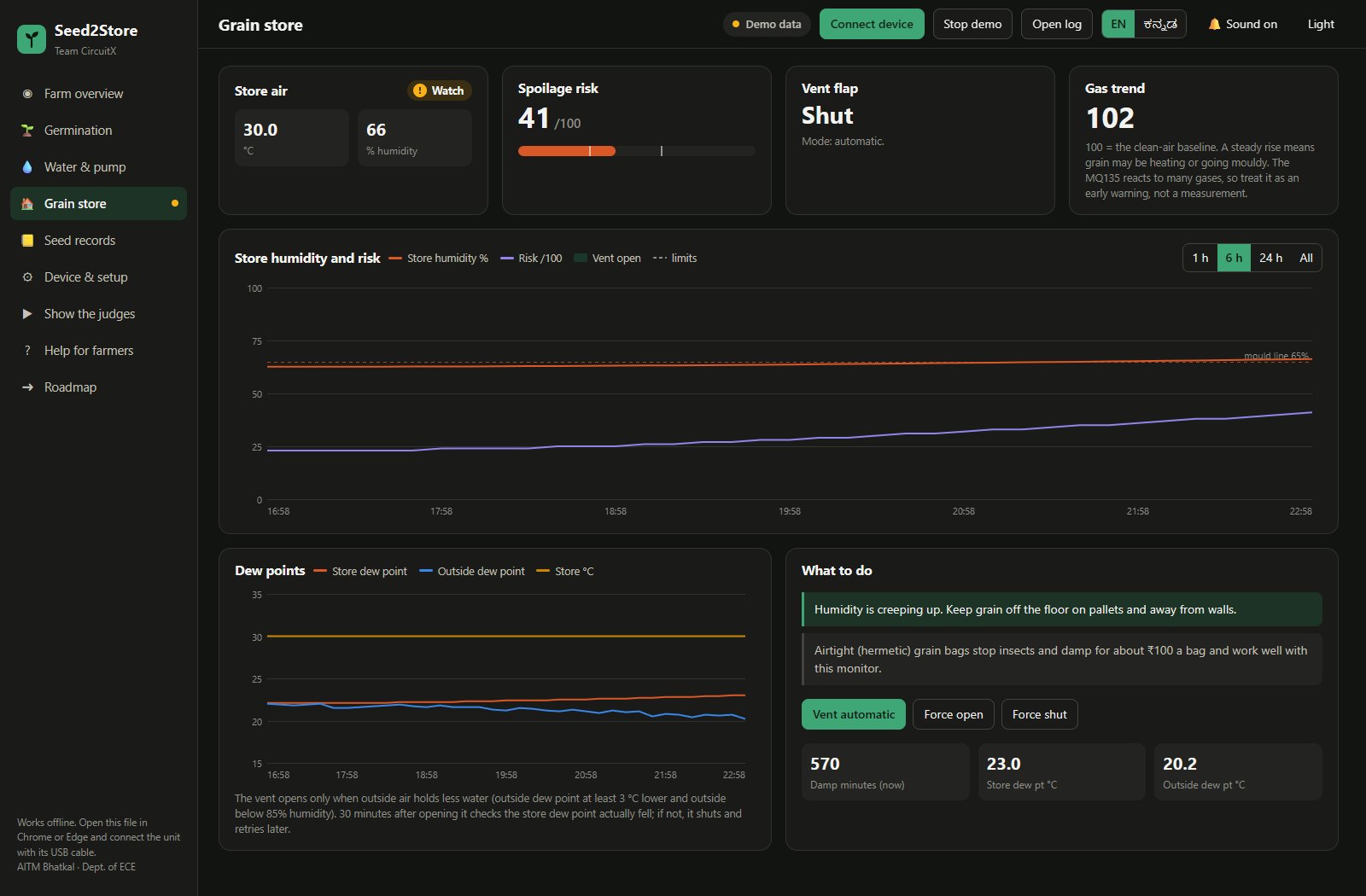This screenshot has width=1366, height=896.
Task: Switch language to English (EN)
Action: [x=1118, y=24]
